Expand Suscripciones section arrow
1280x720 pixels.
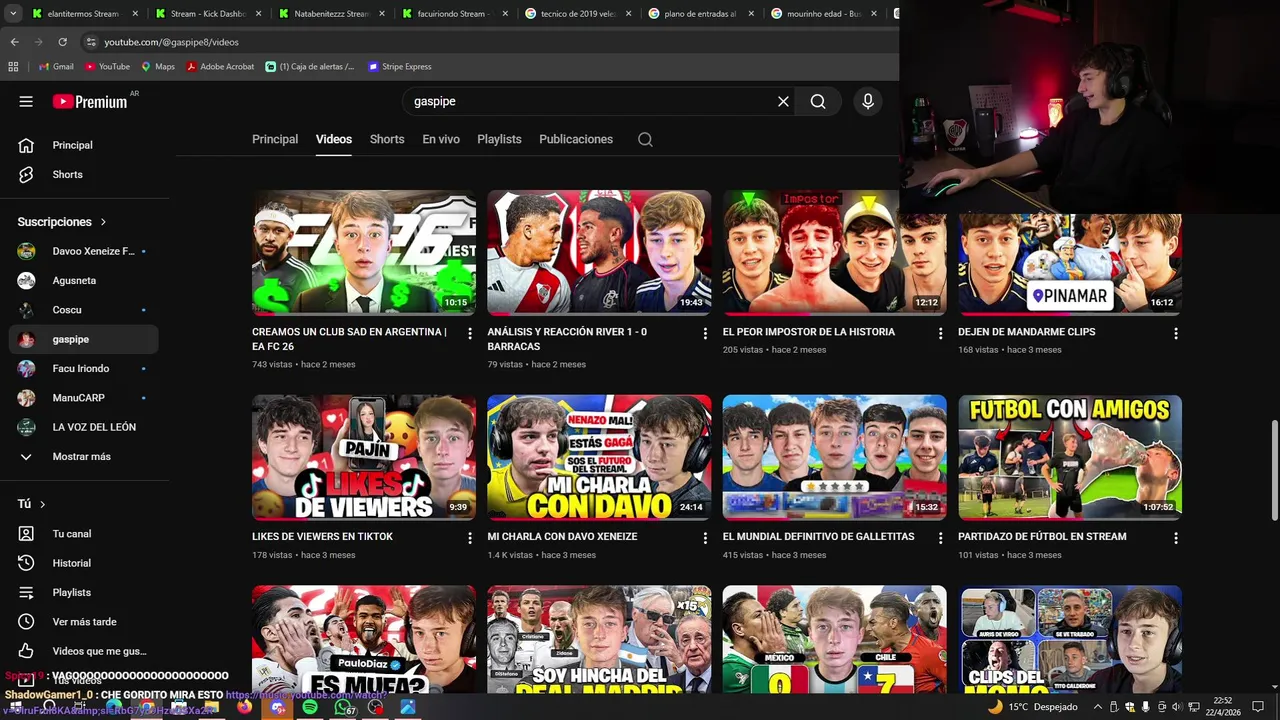[x=103, y=222]
